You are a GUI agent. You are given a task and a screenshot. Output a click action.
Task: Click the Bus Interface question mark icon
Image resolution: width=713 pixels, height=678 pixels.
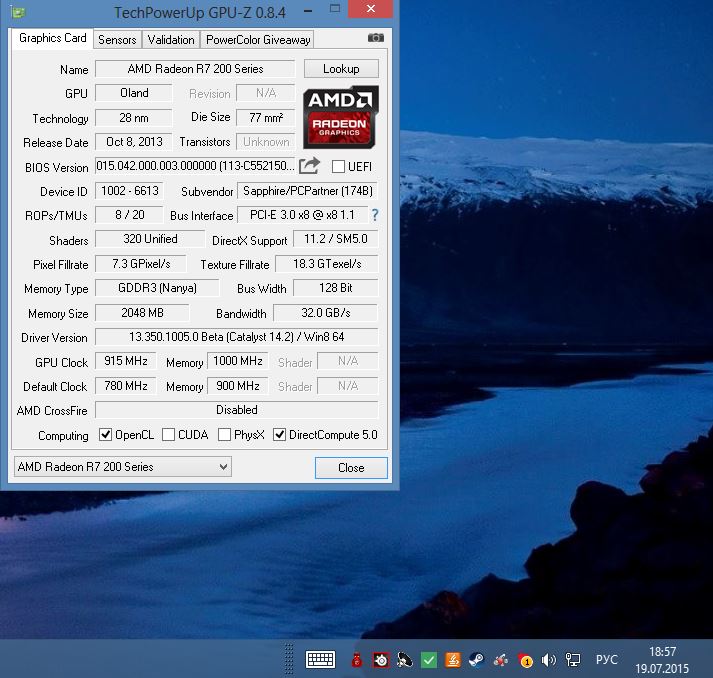[375, 215]
